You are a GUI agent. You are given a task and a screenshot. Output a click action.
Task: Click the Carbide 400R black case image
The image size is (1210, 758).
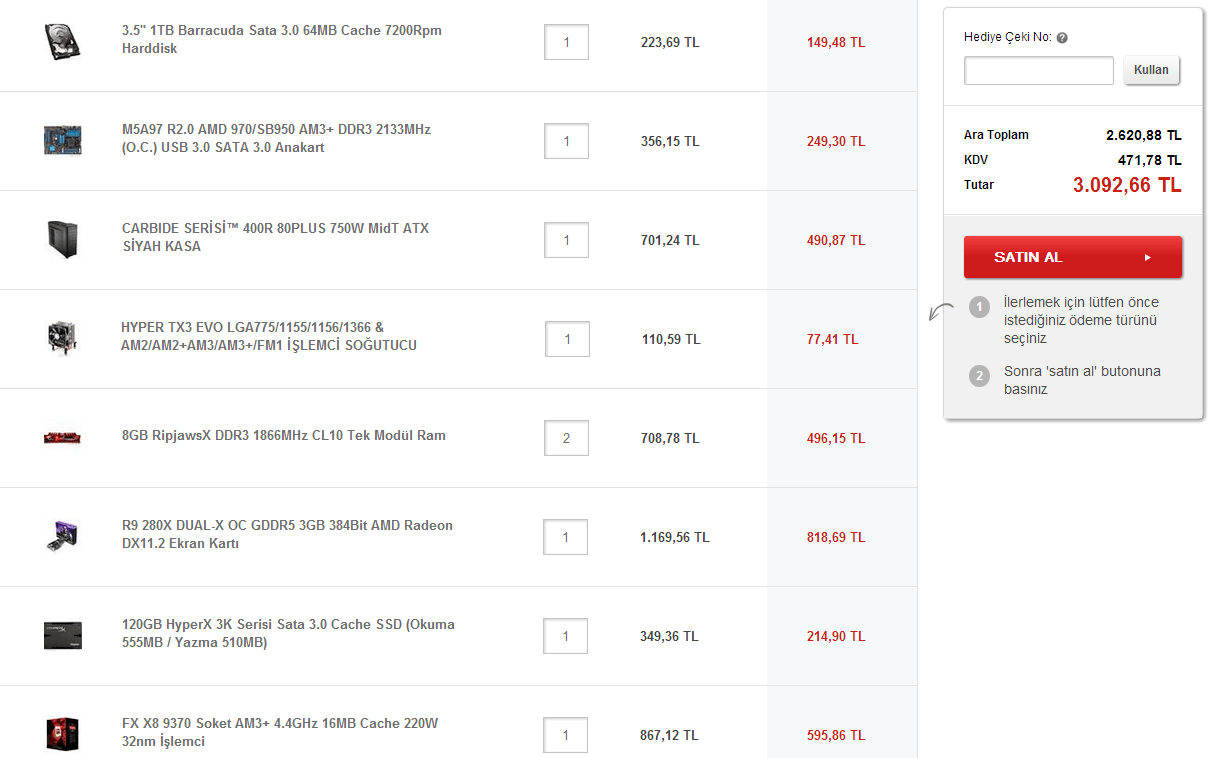[x=62, y=239]
